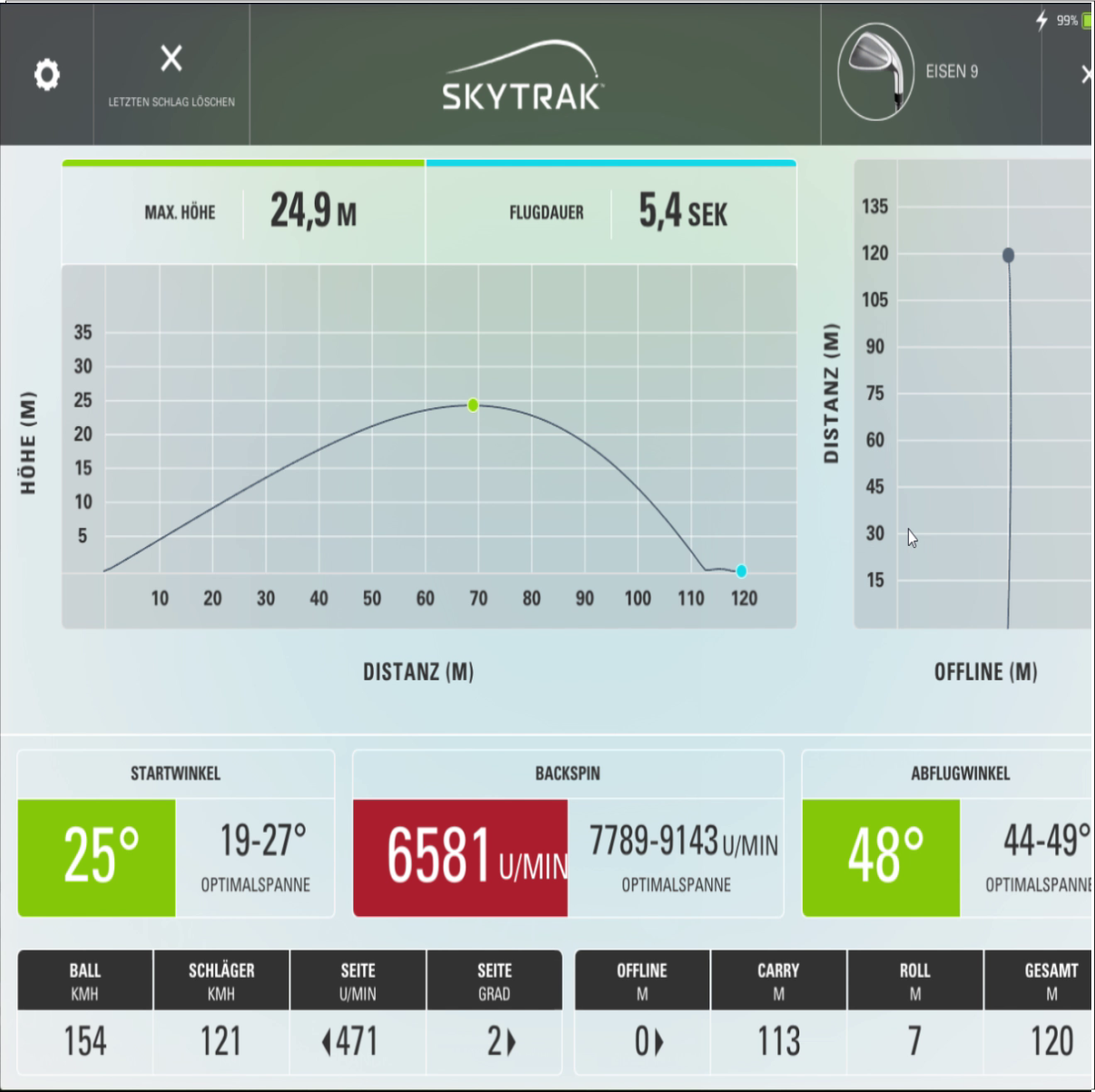Image resolution: width=1095 pixels, height=1092 pixels.
Task: Click the Carry distance value 113
Action: click(x=778, y=1041)
